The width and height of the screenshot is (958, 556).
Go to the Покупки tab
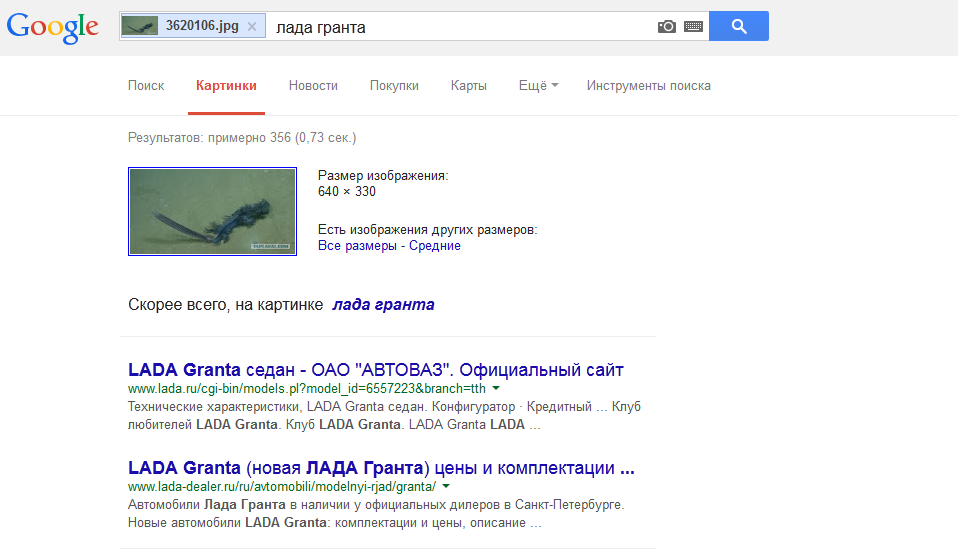coord(394,86)
